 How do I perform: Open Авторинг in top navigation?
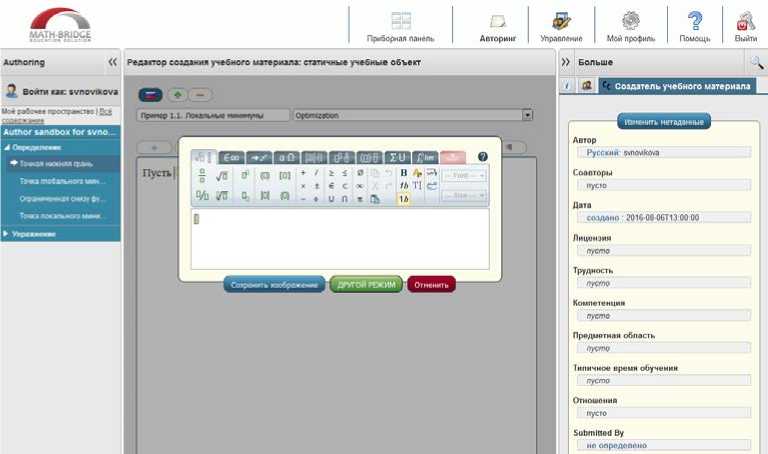(x=498, y=27)
